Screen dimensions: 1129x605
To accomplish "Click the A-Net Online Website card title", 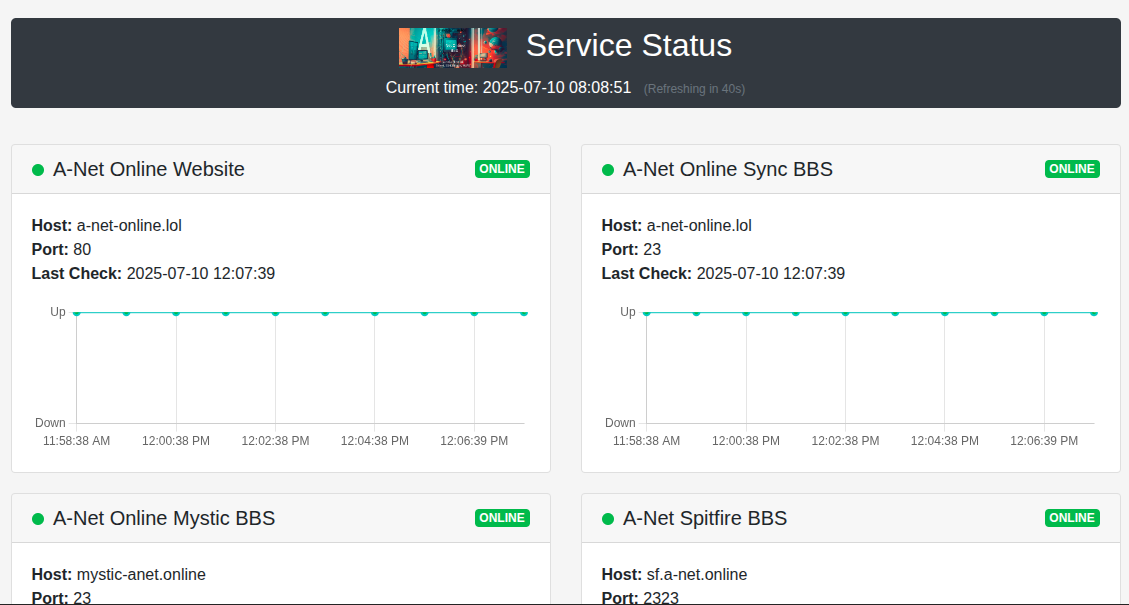I will click(x=149, y=169).
